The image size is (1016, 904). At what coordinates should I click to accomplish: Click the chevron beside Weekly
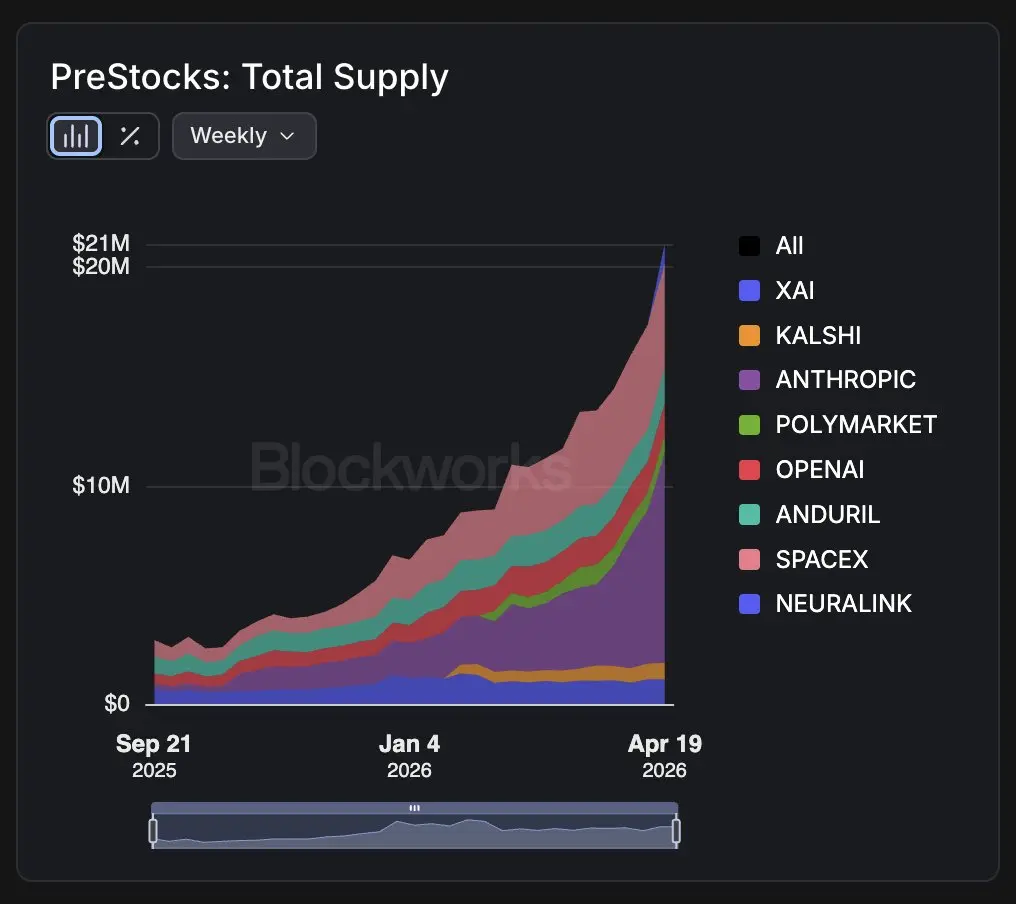(x=287, y=136)
